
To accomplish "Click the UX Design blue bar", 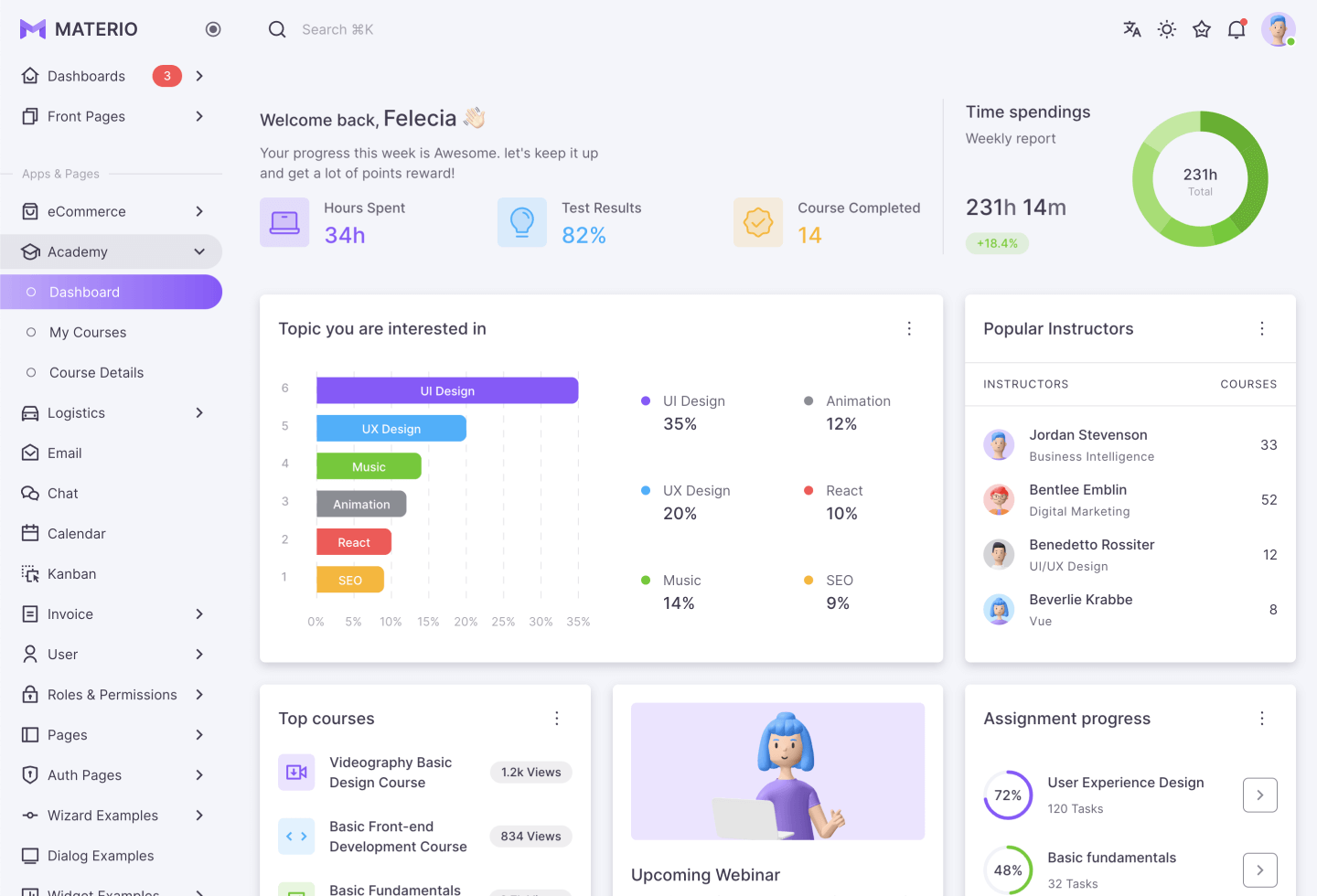I will click(391, 428).
